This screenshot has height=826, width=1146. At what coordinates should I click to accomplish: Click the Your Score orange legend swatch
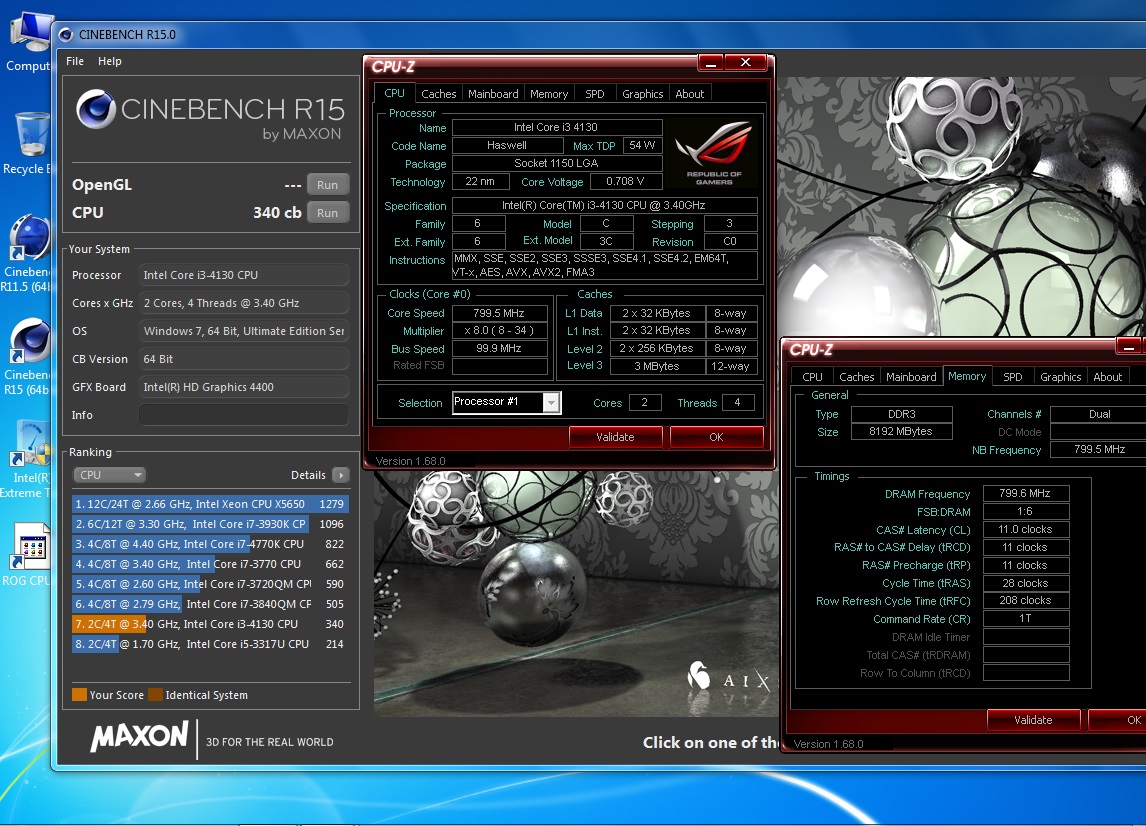tap(79, 694)
